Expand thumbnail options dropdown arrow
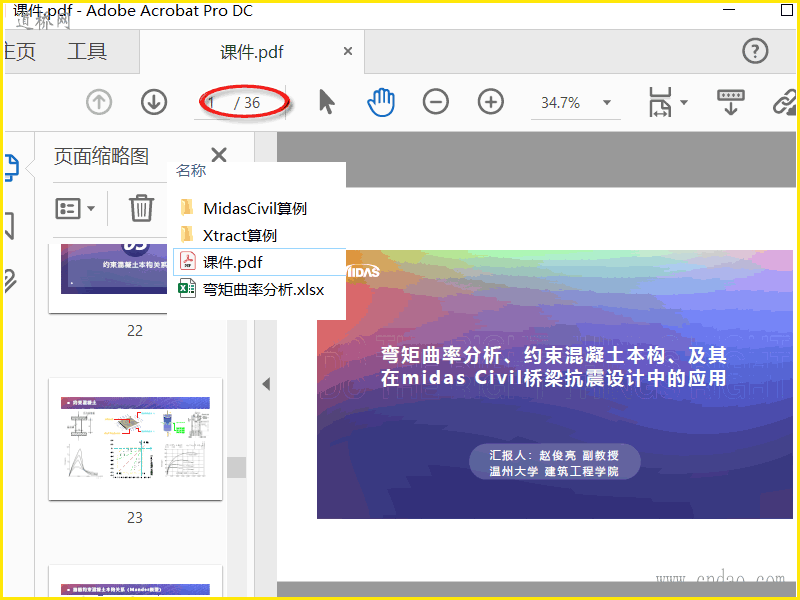This screenshot has height=600, width=800. [91, 208]
